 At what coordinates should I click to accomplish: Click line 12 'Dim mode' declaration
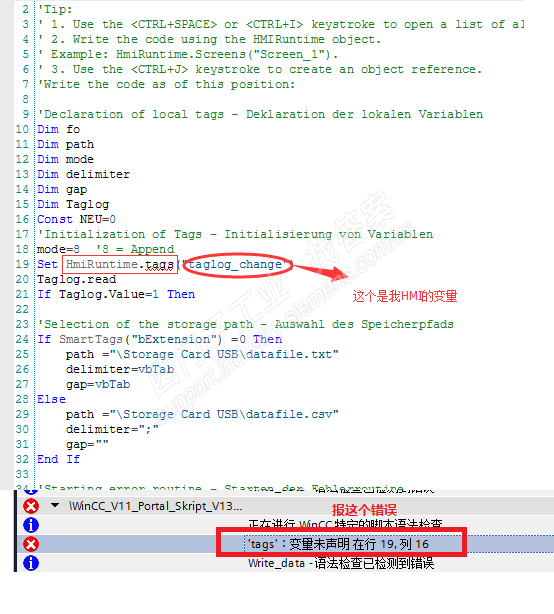pos(66,159)
